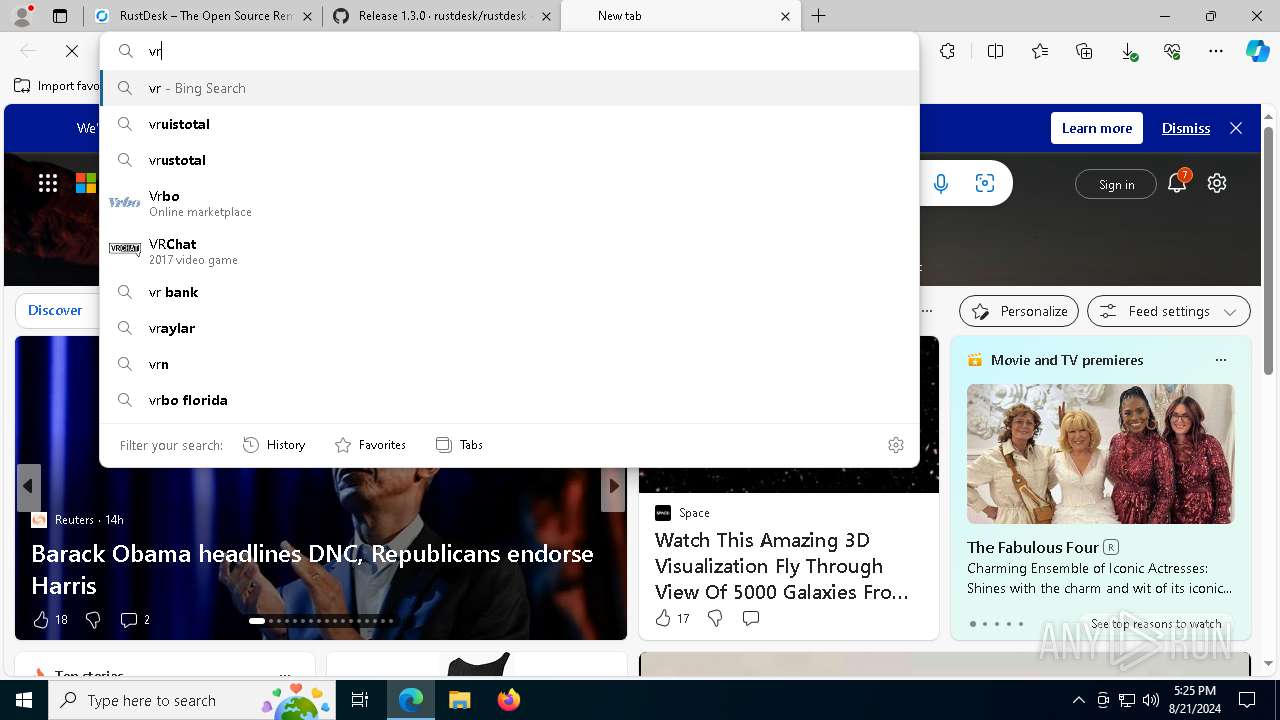Open comments on Obama story
This screenshot has width=1280, height=720.
(x=129, y=620)
